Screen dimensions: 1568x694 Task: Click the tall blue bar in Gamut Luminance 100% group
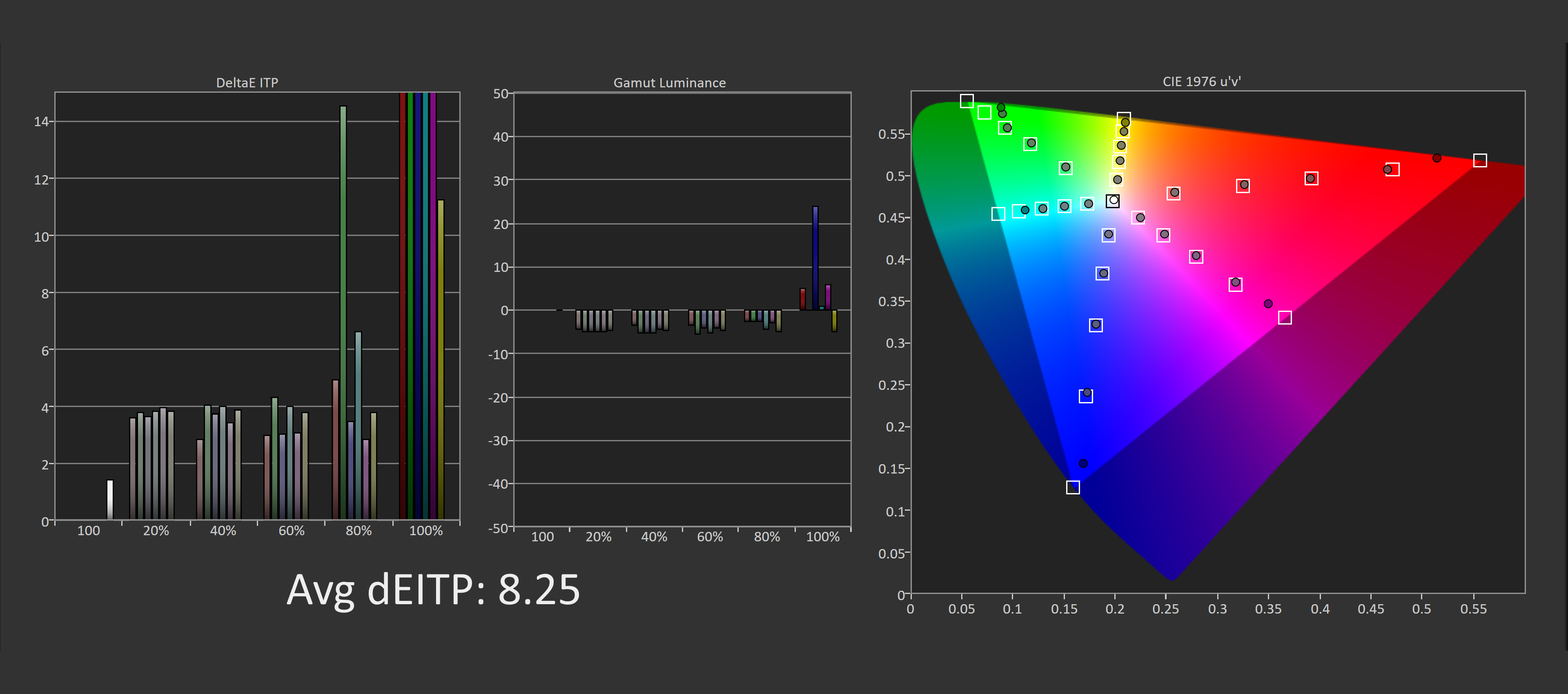tap(815, 258)
